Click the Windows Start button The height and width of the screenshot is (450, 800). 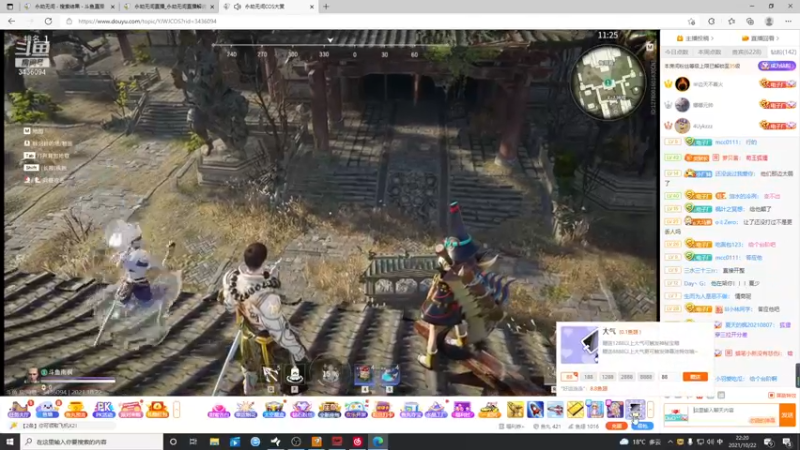(10, 442)
